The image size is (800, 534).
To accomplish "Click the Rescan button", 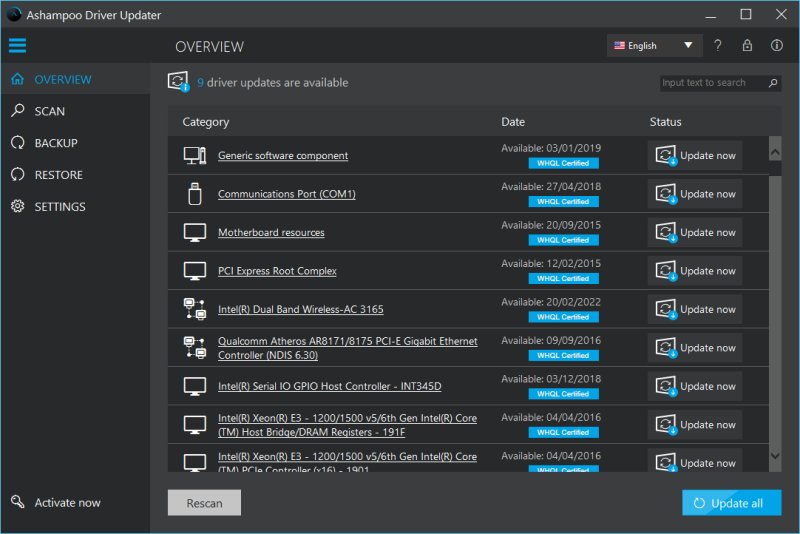I will (204, 503).
